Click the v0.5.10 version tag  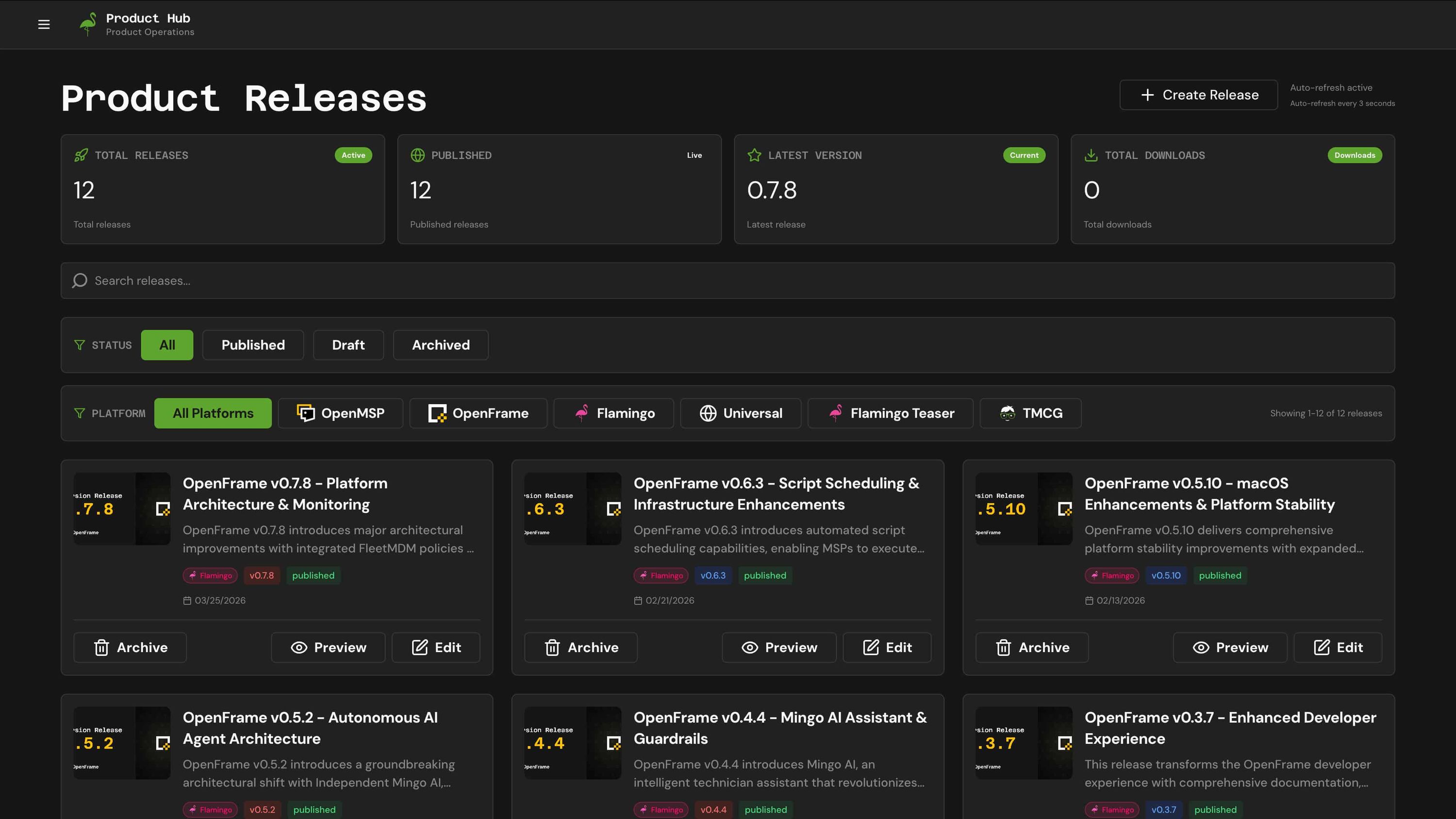pyautogui.click(x=1166, y=576)
